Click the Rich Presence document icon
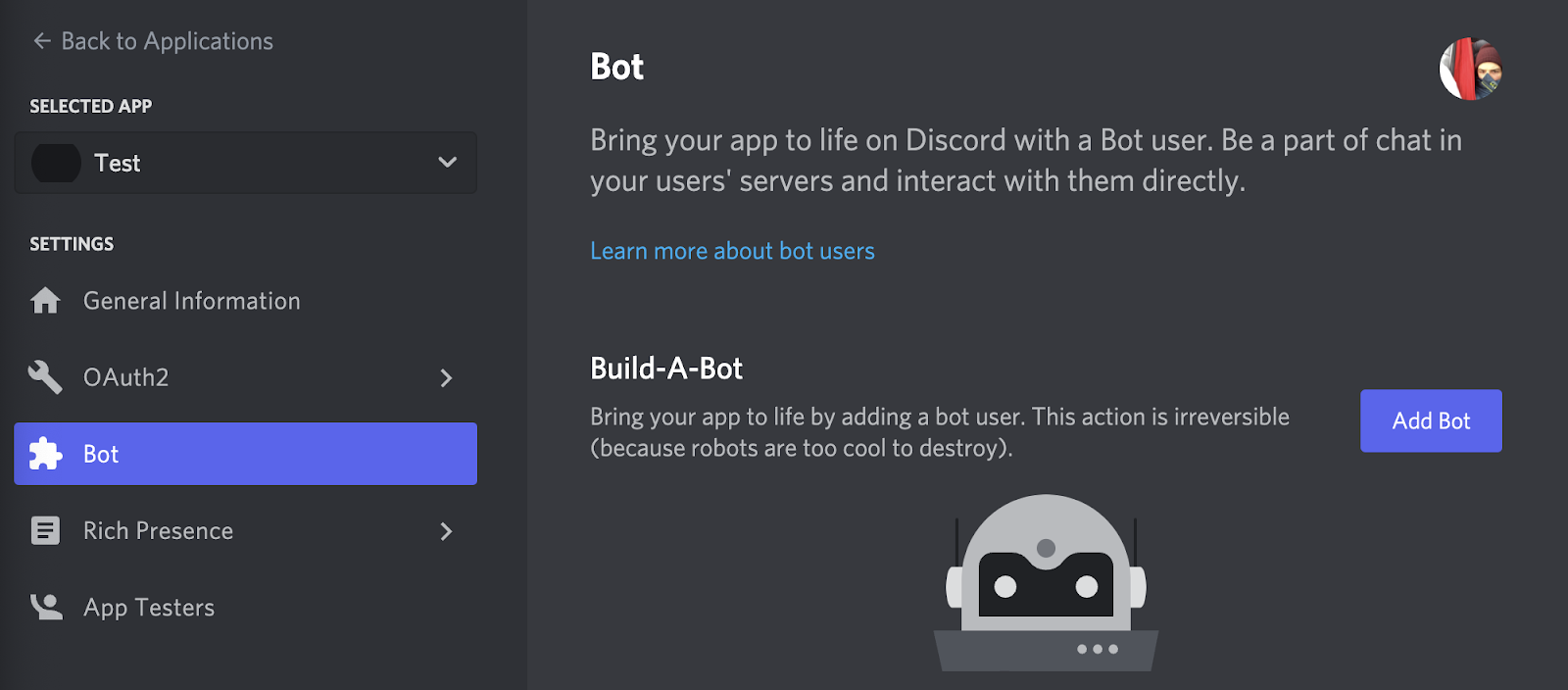Image resolution: width=1568 pixels, height=690 pixels. coord(45,531)
